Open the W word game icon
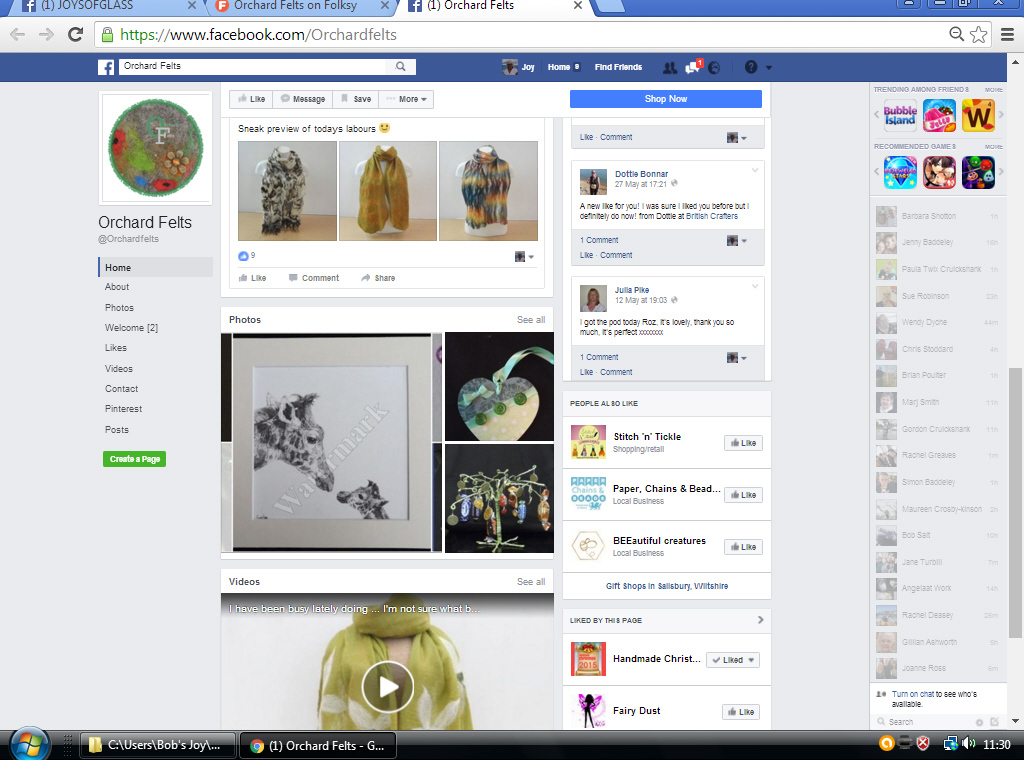The width and height of the screenshot is (1033, 767). (x=978, y=115)
